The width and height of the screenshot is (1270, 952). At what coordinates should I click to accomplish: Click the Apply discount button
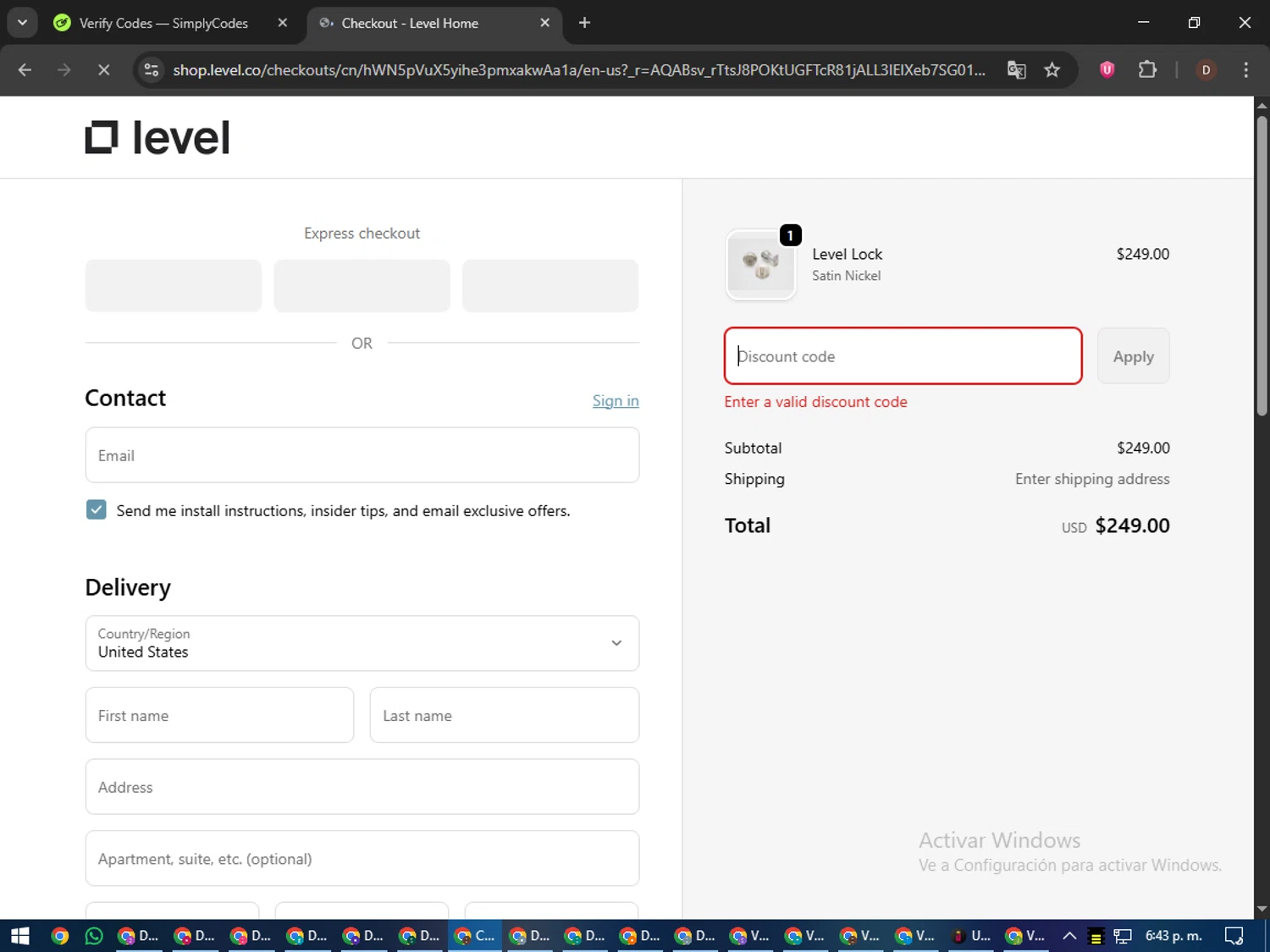(1133, 356)
